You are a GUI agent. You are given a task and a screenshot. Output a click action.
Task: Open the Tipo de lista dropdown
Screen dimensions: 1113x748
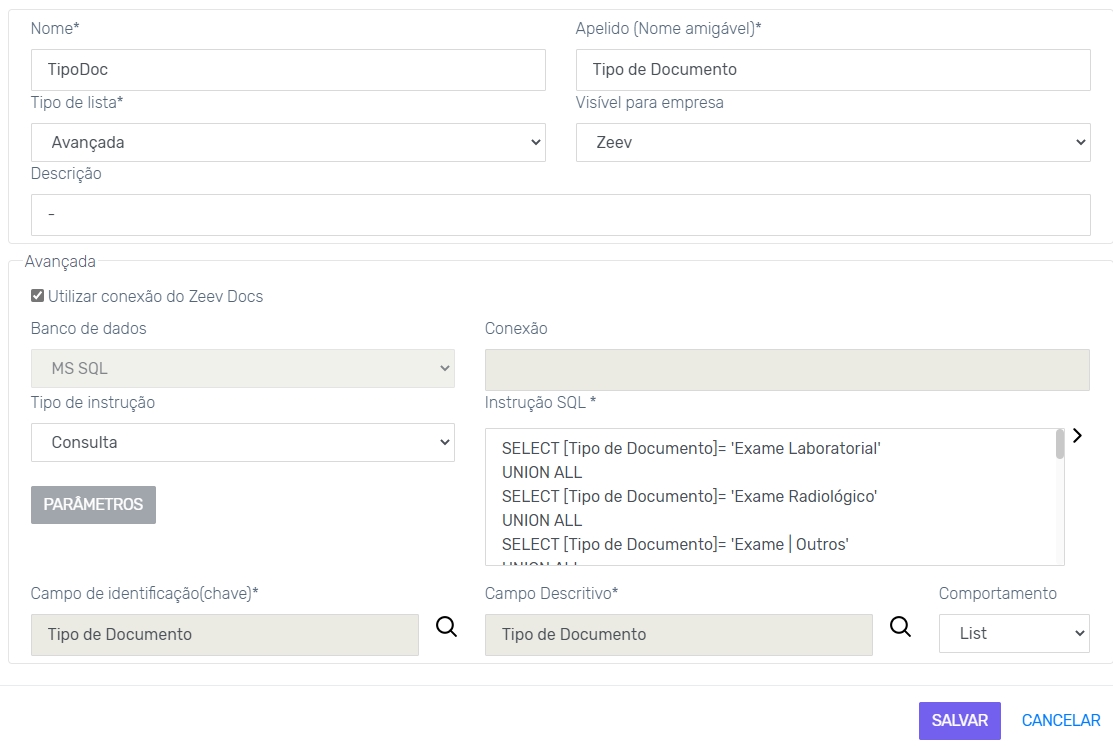(288, 143)
